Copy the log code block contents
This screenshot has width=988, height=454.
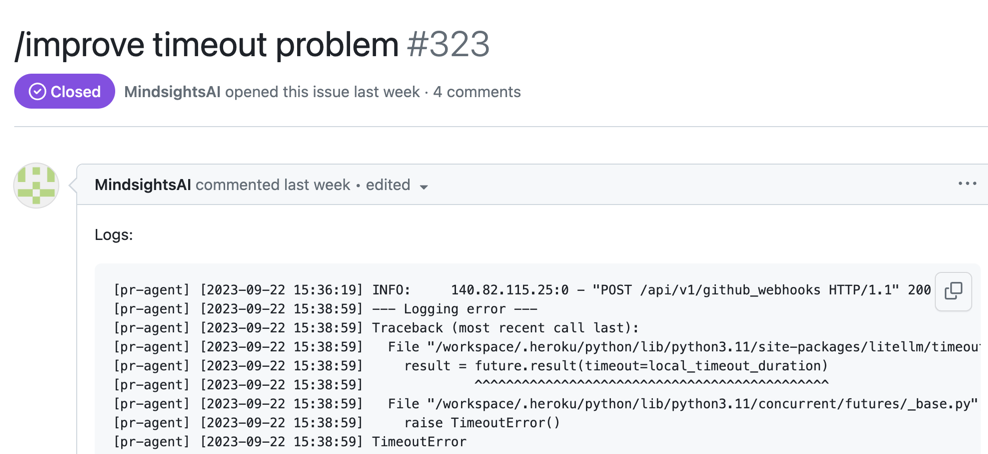tap(953, 291)
